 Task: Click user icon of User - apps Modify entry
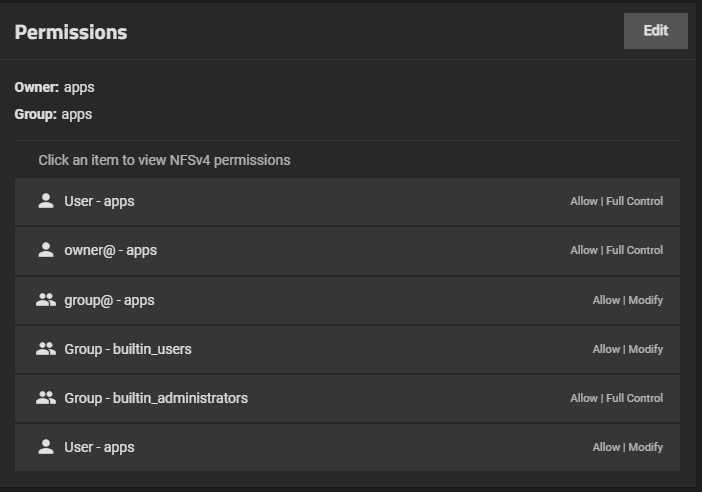(x=46, y=447)
